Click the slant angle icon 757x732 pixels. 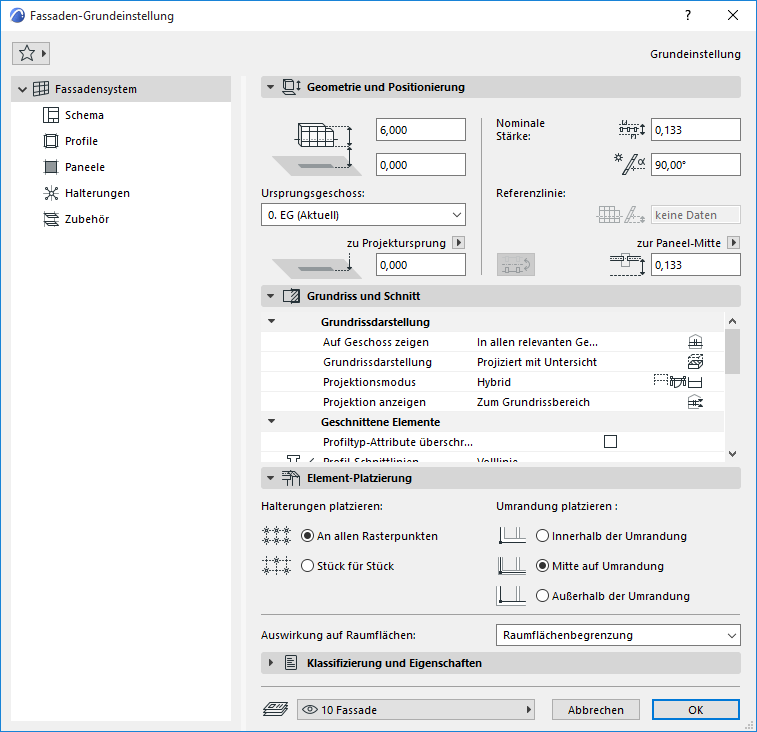pos(630,165)
